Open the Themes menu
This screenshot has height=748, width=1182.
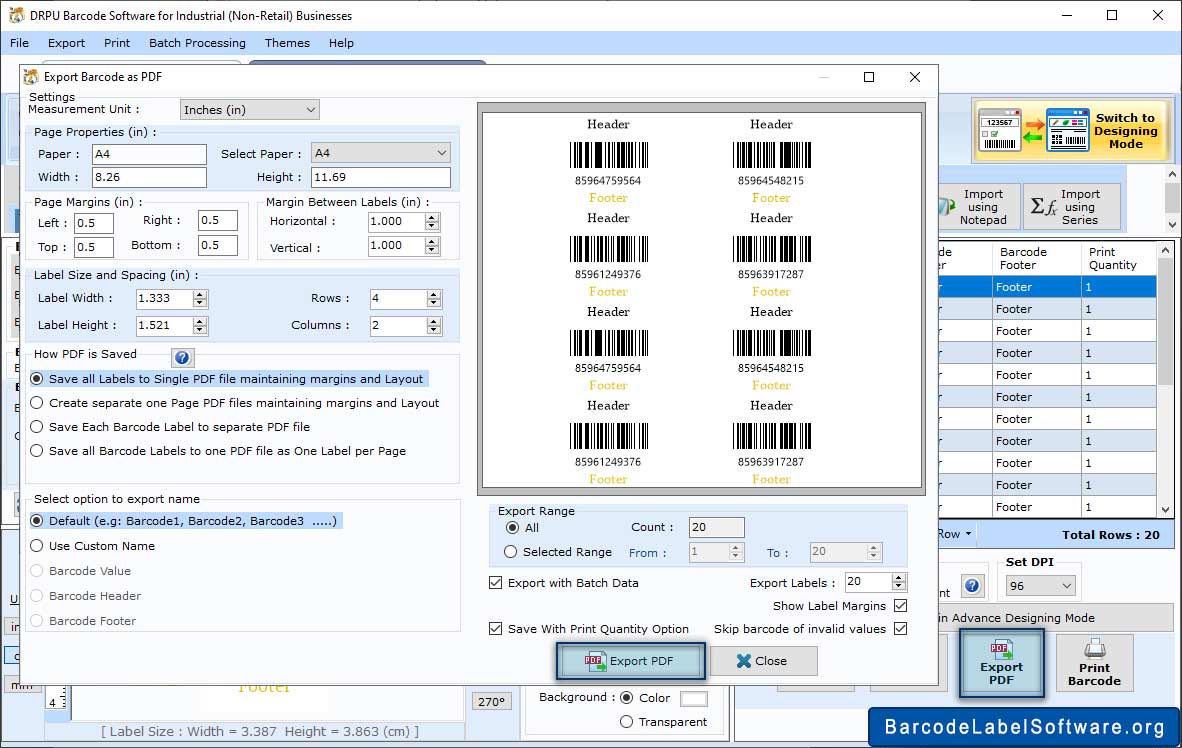[287, 43]
